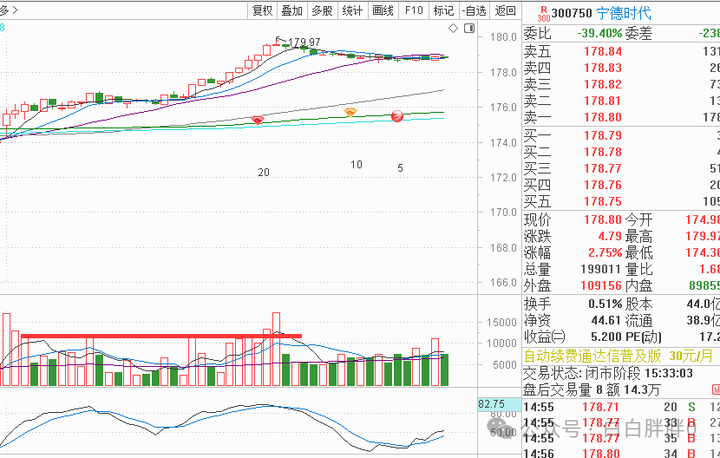Click the 净资 value 44.61
The height and width of the screenshot is (458, 720).
tap(606, 321)
